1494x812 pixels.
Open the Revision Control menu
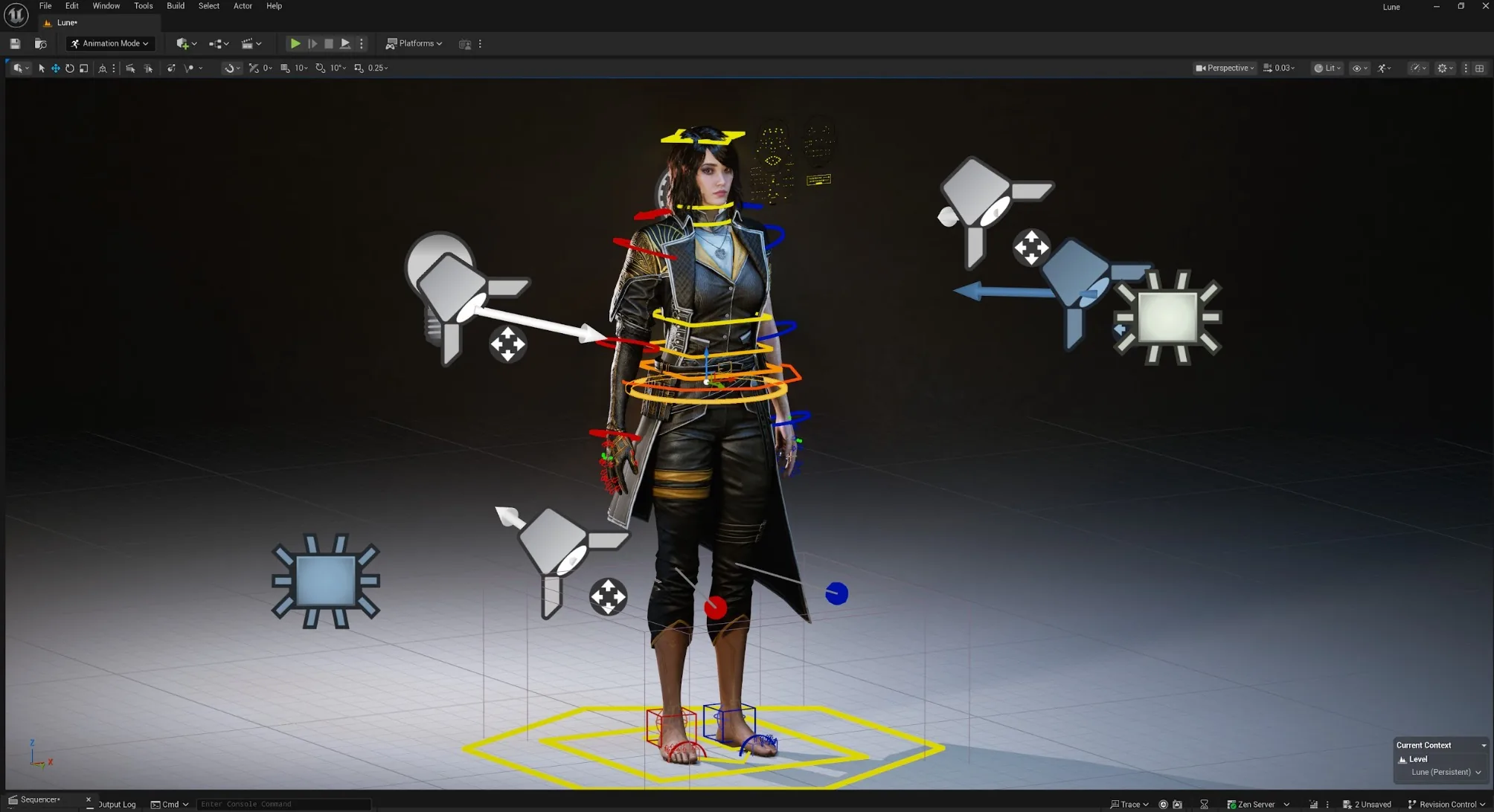tap(1446, 805)
